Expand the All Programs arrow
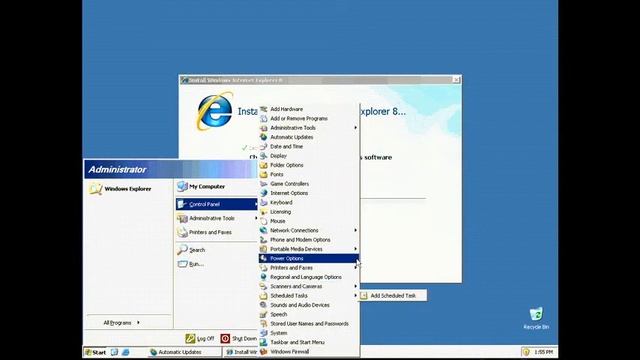This screenshot has height=360, width=640. 138,323
